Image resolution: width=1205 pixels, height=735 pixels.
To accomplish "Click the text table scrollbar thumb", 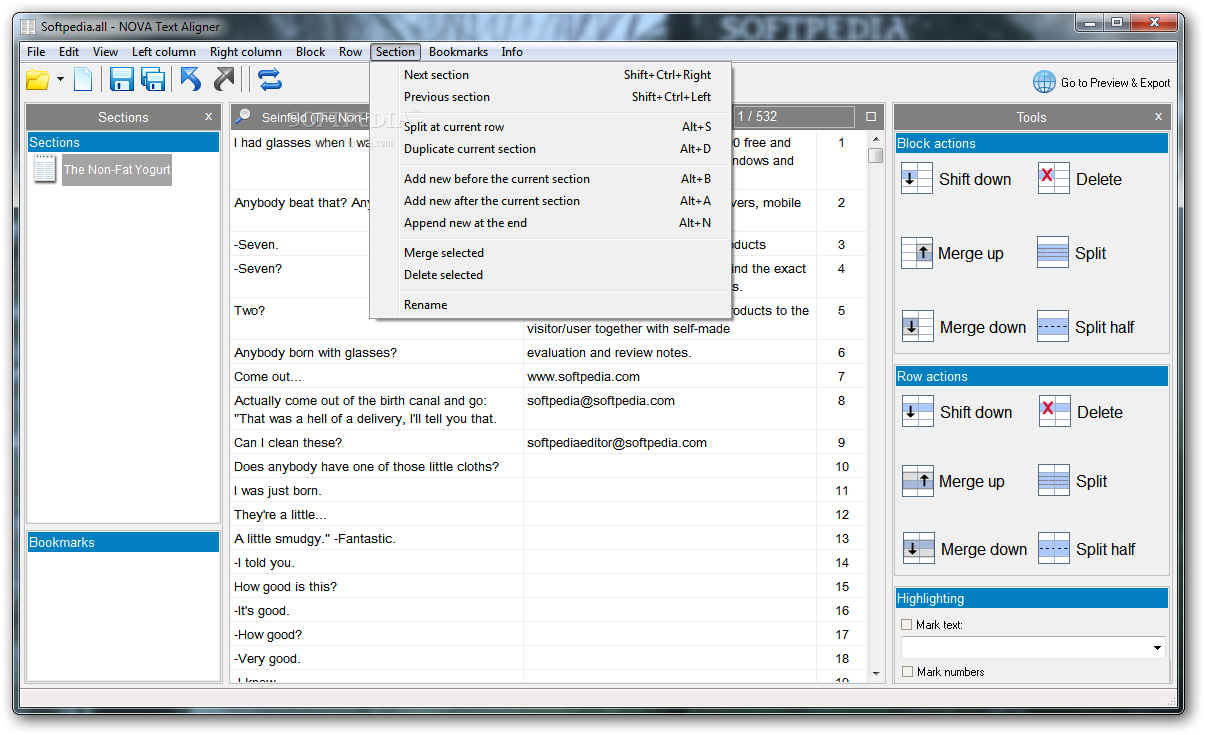I will pyautogui.click(x=875, y=155).
